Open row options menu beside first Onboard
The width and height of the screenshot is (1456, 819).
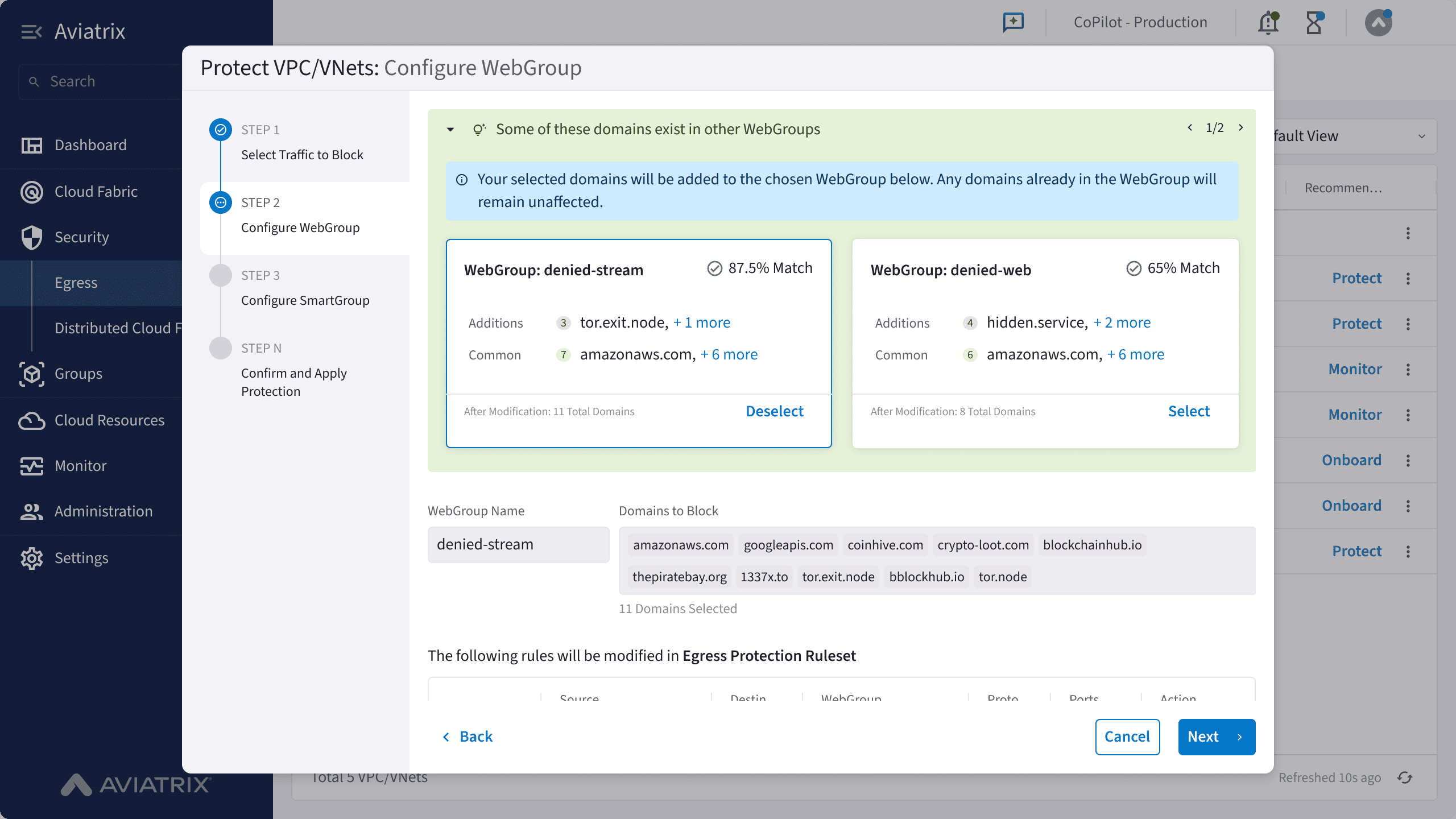1408,461
